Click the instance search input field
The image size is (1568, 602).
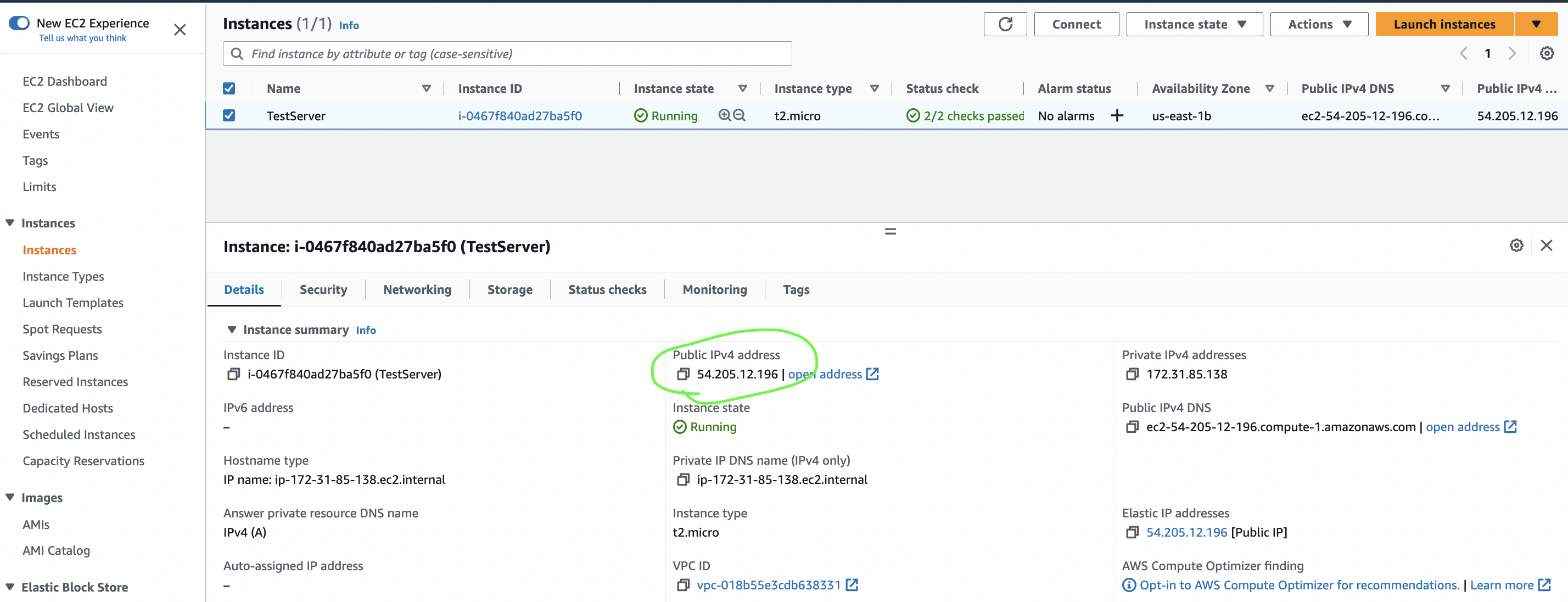(507, 54)
